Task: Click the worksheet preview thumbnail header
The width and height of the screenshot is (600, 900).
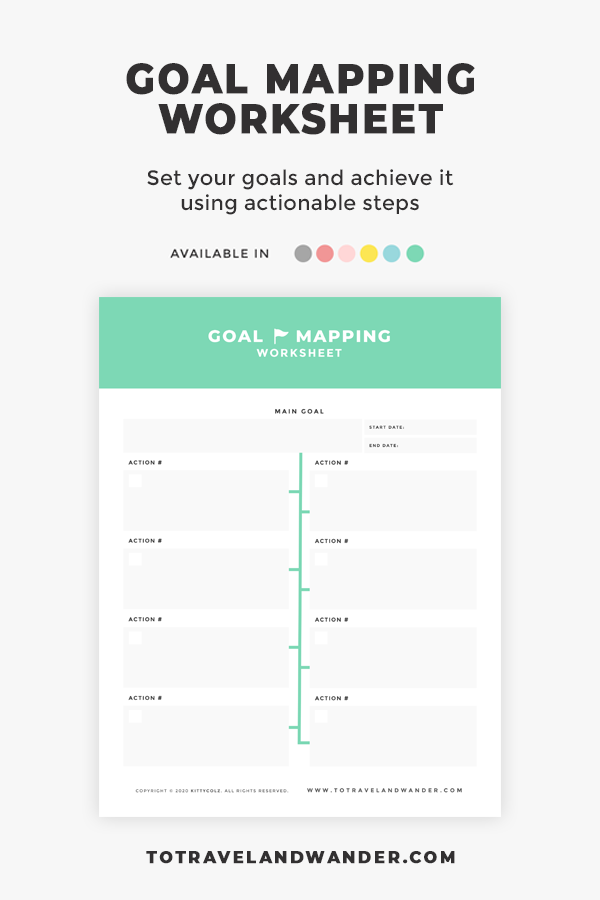Action: tap(300, 343)
